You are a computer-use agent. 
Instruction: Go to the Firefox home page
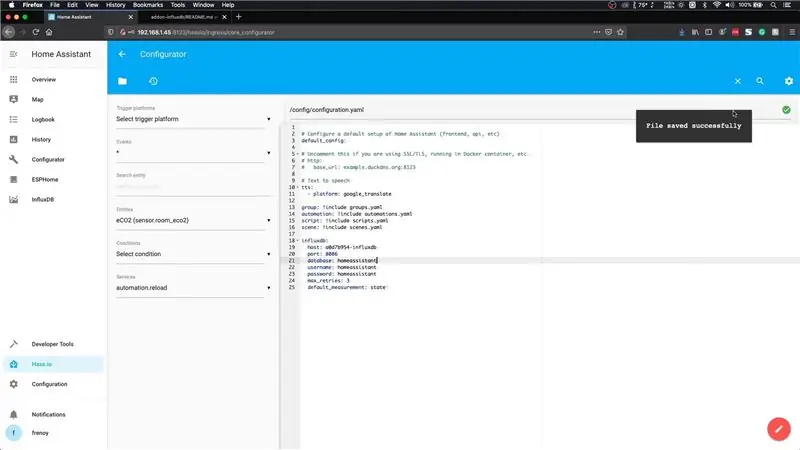[49, 32]
